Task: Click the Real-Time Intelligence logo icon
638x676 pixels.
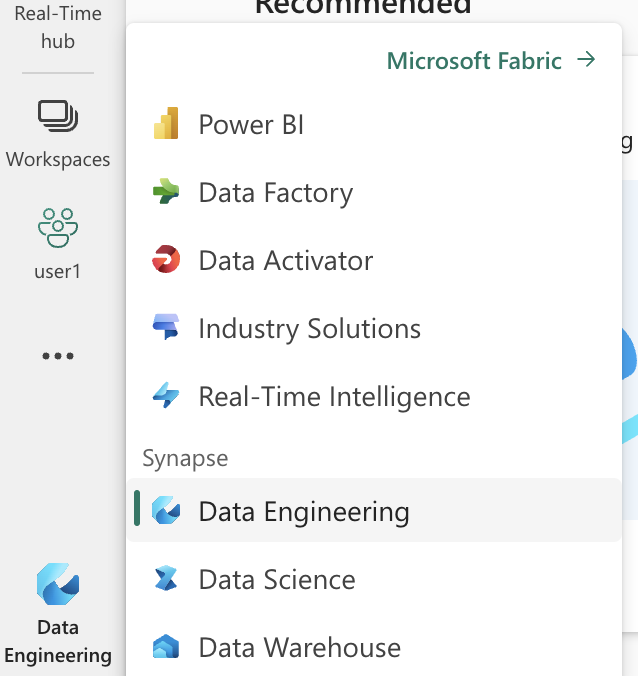Action: [x=166, y=395]
